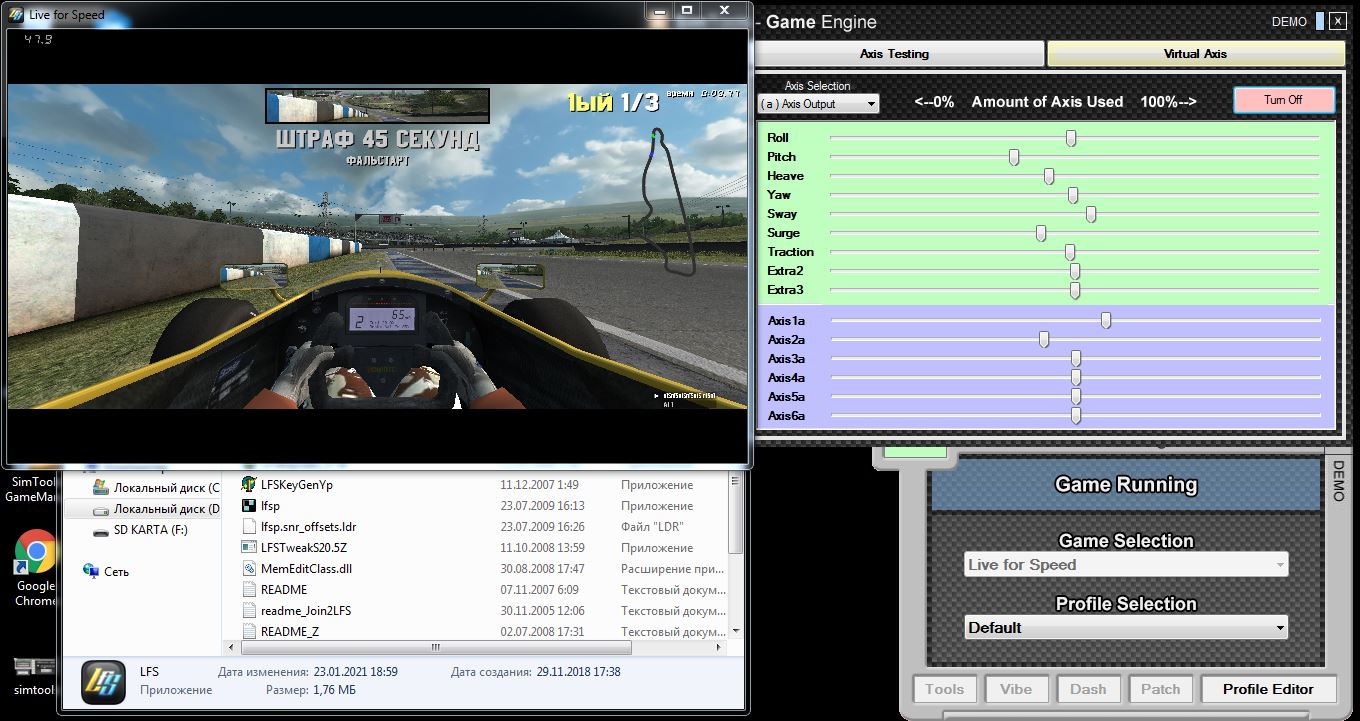Open the Dash tab
Image resolution: width=1360 pixels, height=721 pixels.
[1088, 689]
